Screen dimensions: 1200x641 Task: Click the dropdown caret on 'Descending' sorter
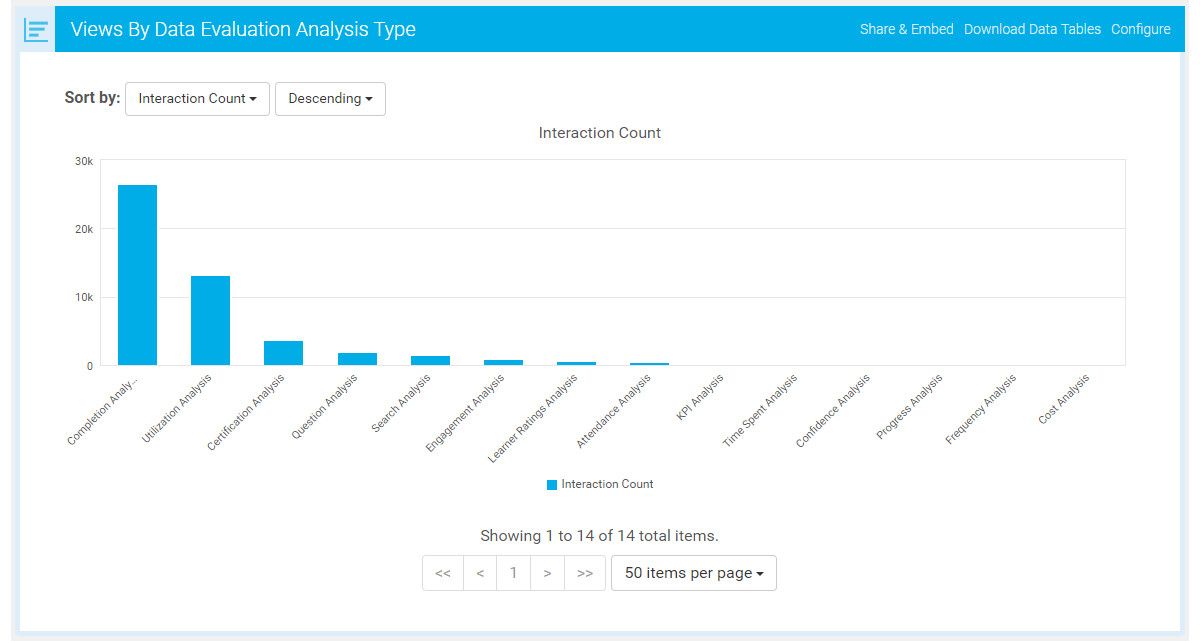[369, 99]
